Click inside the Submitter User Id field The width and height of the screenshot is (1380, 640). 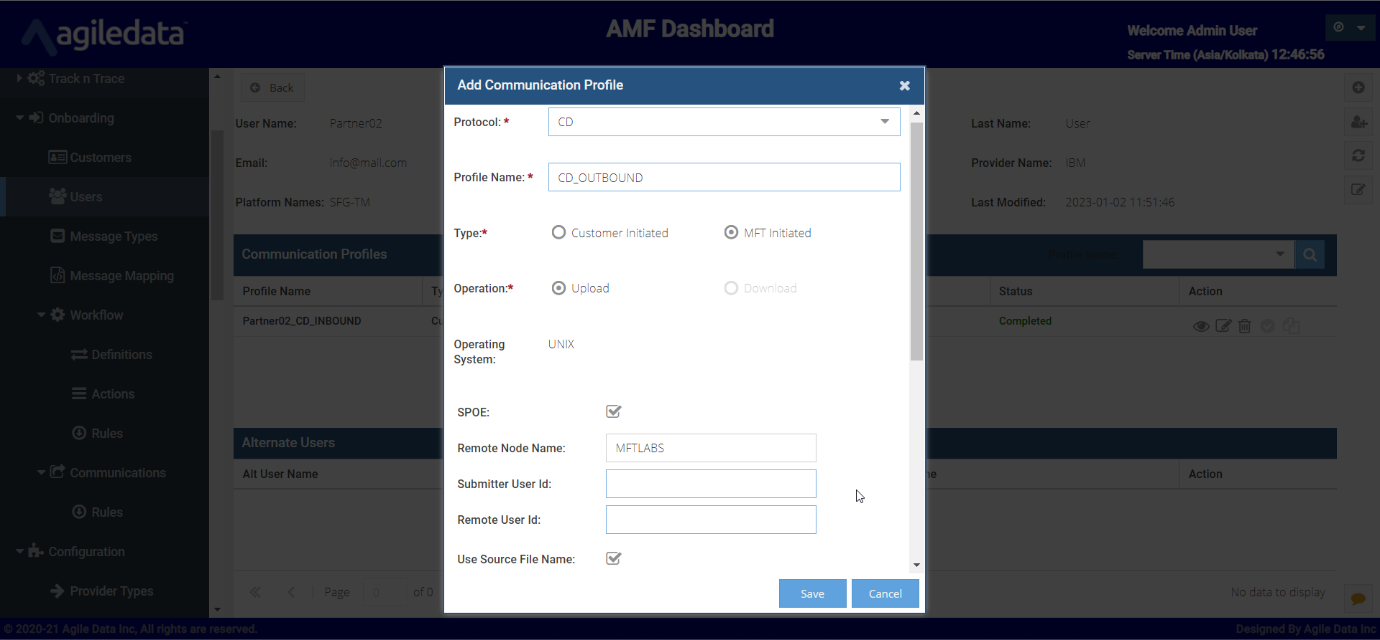[x=711, y=484]
